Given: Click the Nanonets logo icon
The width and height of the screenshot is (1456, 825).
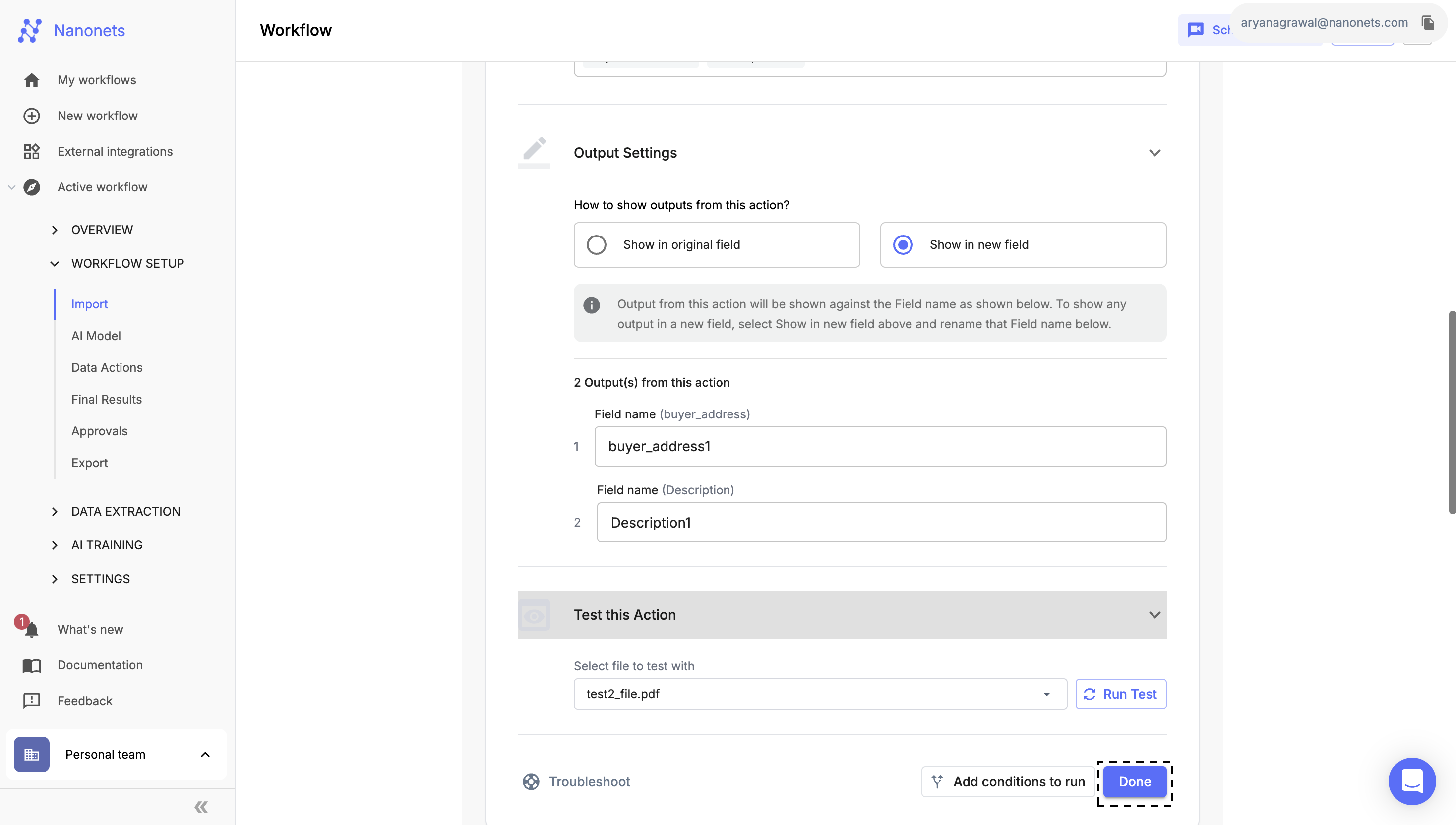Looking at the screenshot, I should coord(28,30).
